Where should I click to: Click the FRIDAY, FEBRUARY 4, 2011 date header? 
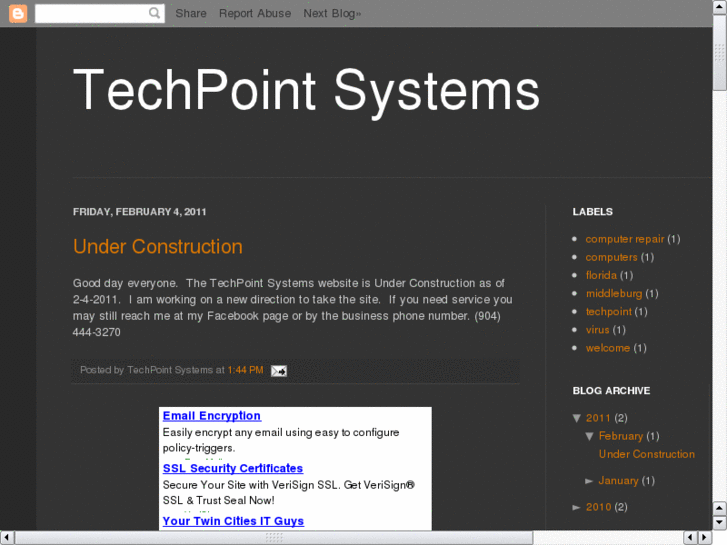click(x=140, y=212)
